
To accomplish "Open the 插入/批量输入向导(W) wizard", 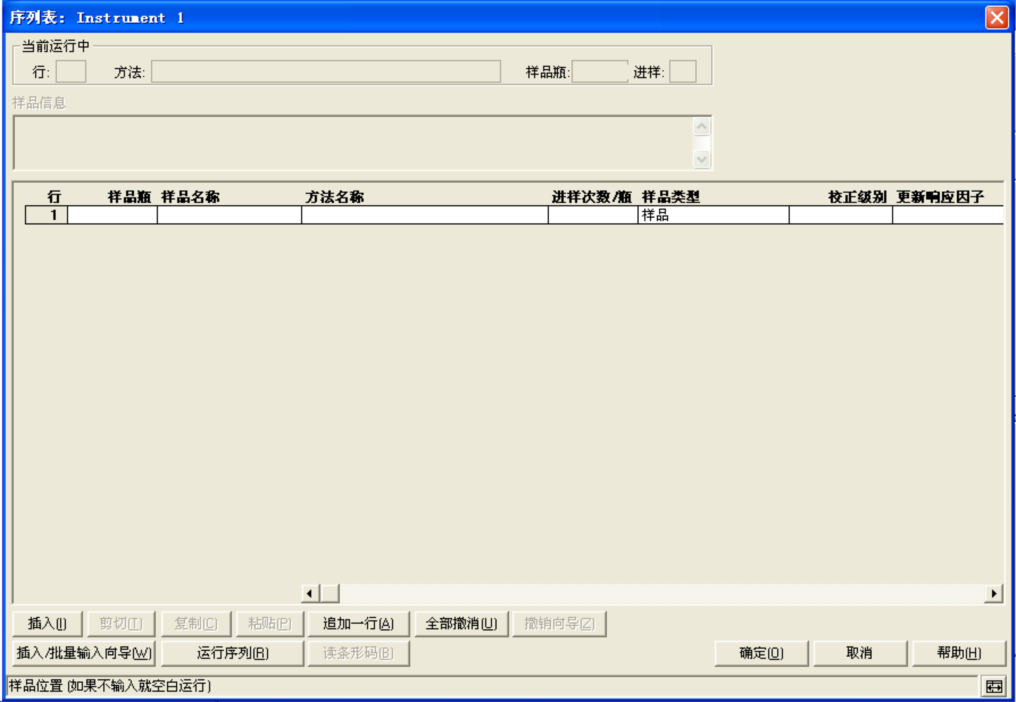I will coord(82,653).
